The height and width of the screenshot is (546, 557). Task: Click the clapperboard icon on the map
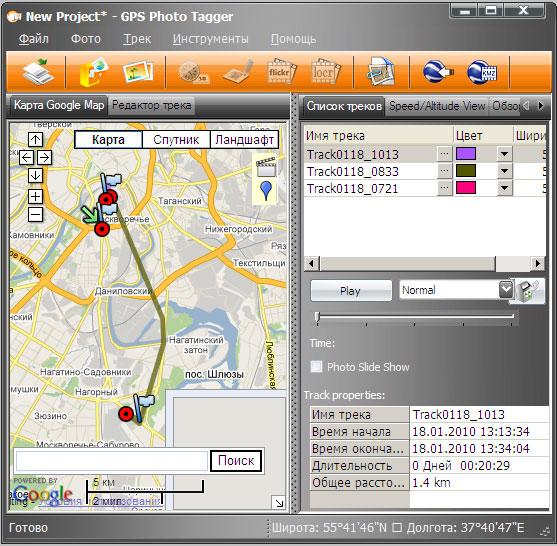point(266,166)
